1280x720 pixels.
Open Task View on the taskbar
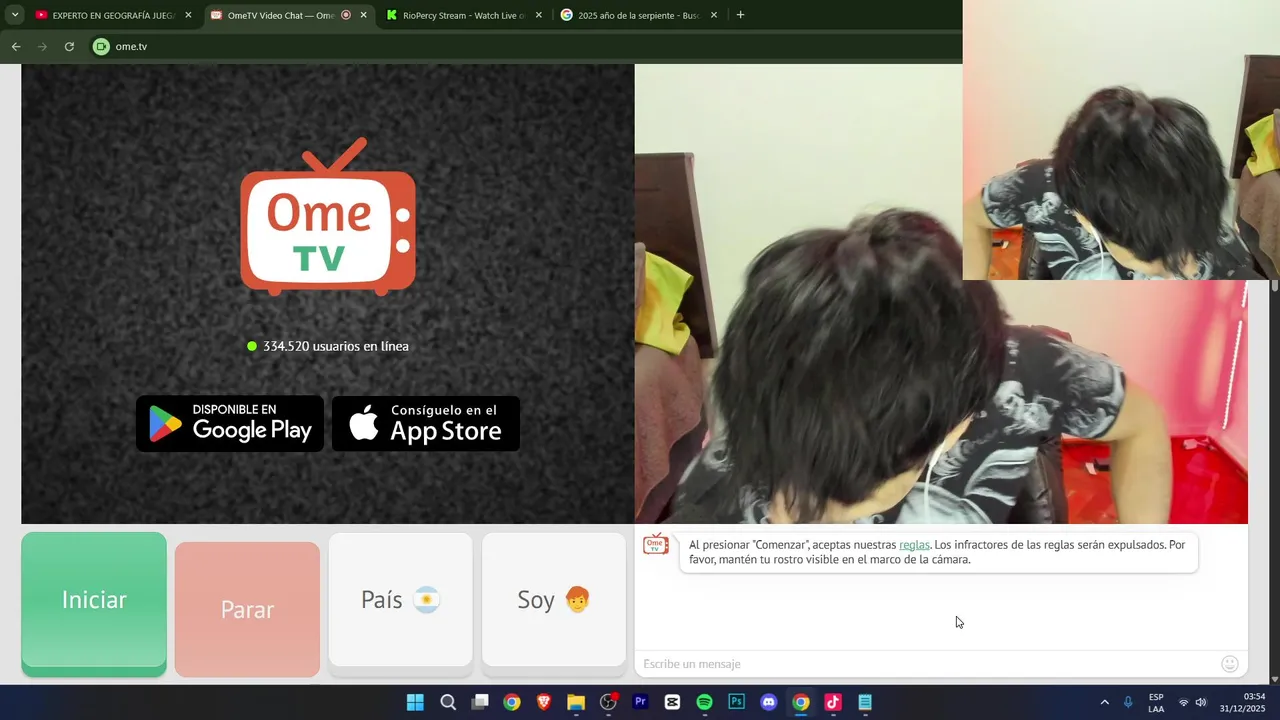[480, 702]
